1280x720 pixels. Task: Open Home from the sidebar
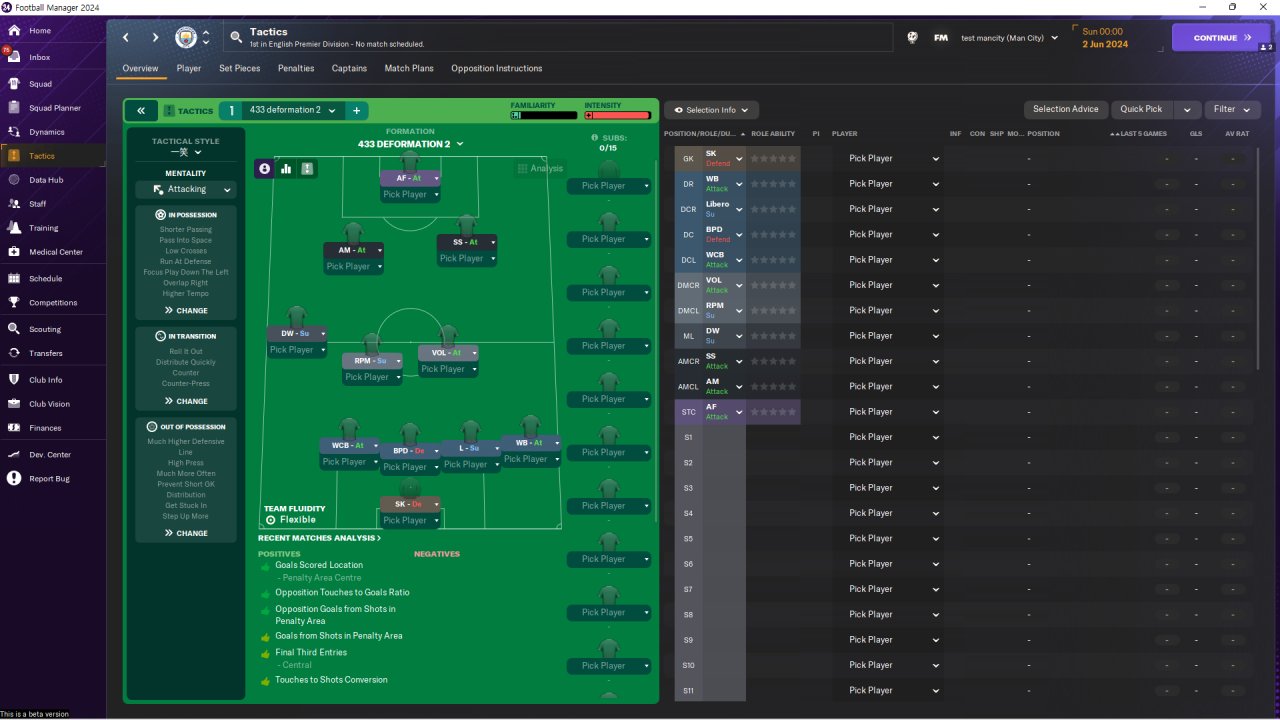click(40, 31)
